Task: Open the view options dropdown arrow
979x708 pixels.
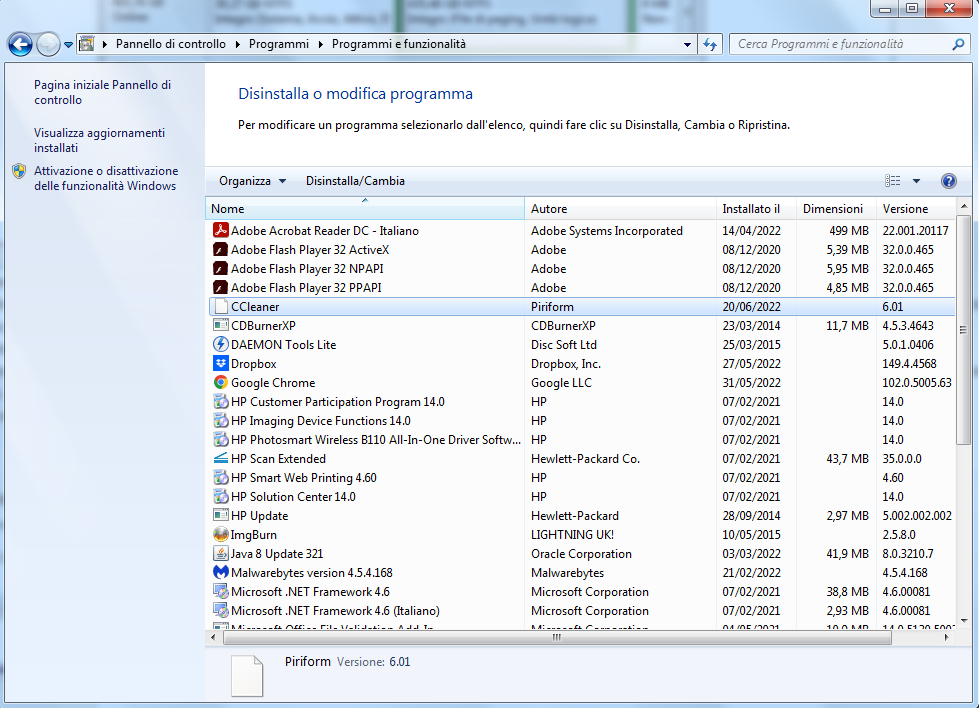Action: pos(916,181)
